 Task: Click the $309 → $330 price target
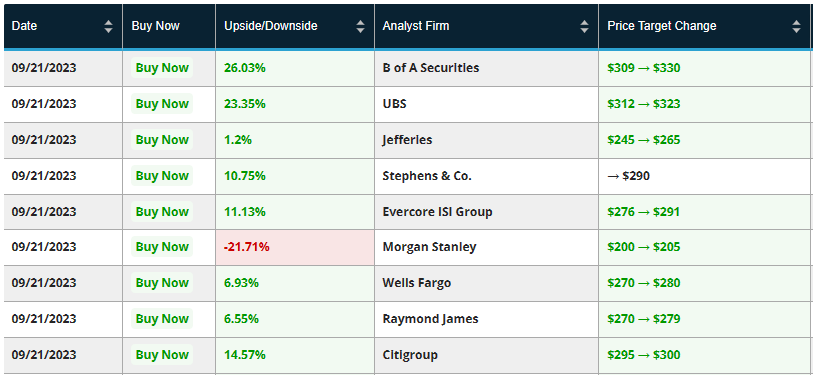tap(643, 68)
